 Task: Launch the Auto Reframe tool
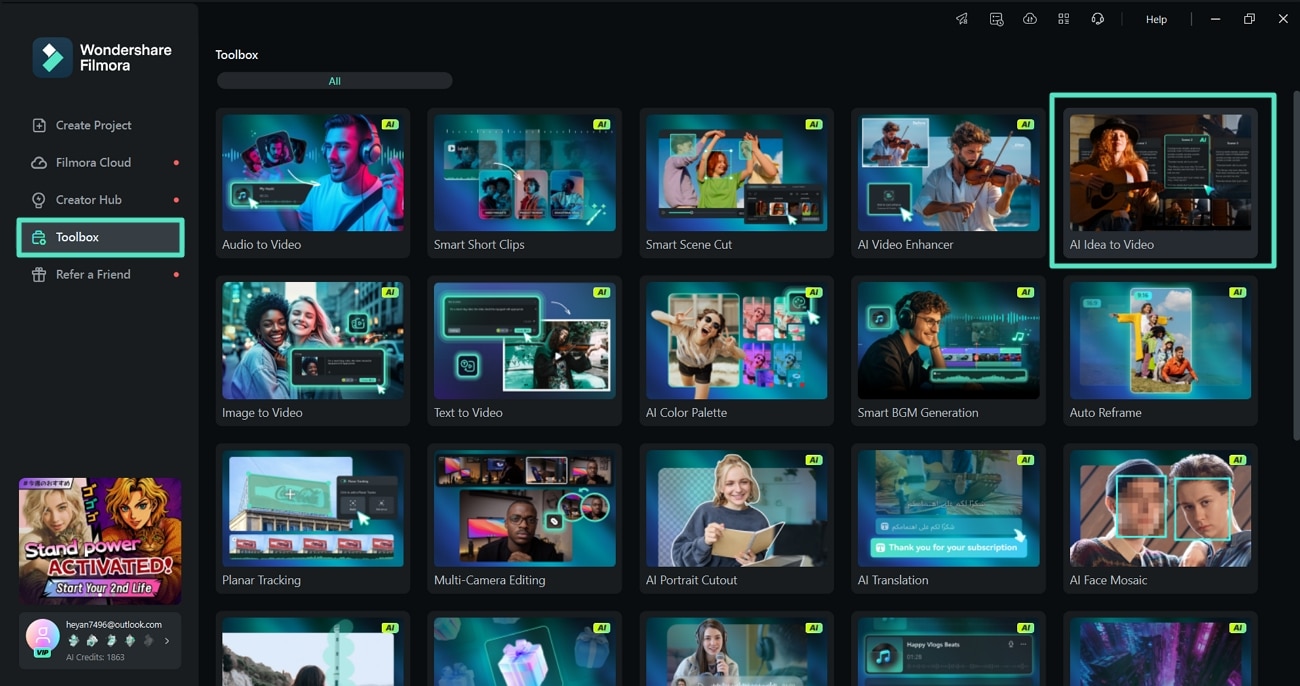coord(1160,351)
